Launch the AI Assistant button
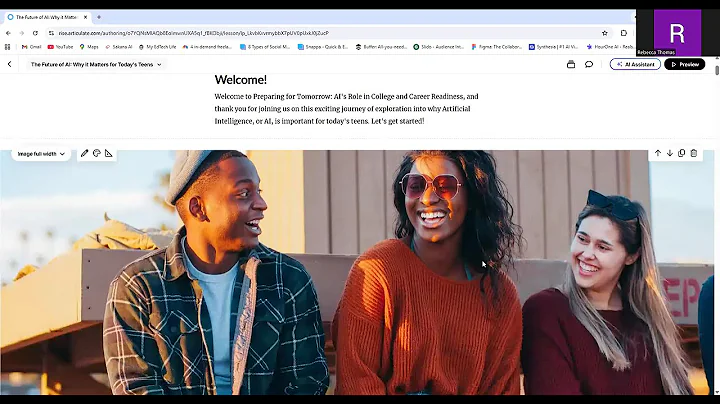Image resolution: width=720 pixels, height=404 pixels. (x=635, y=64)
